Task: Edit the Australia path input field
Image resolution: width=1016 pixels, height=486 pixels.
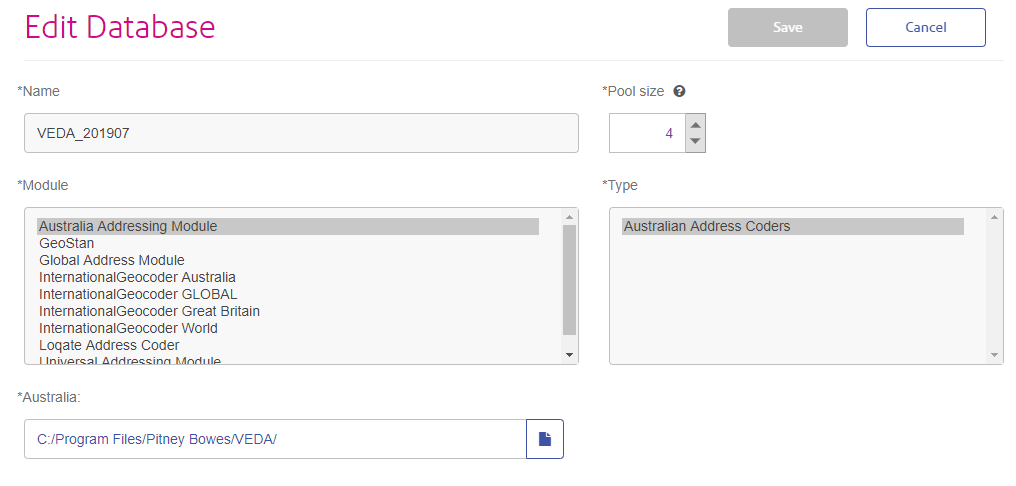Action: [x=275, y=439]
